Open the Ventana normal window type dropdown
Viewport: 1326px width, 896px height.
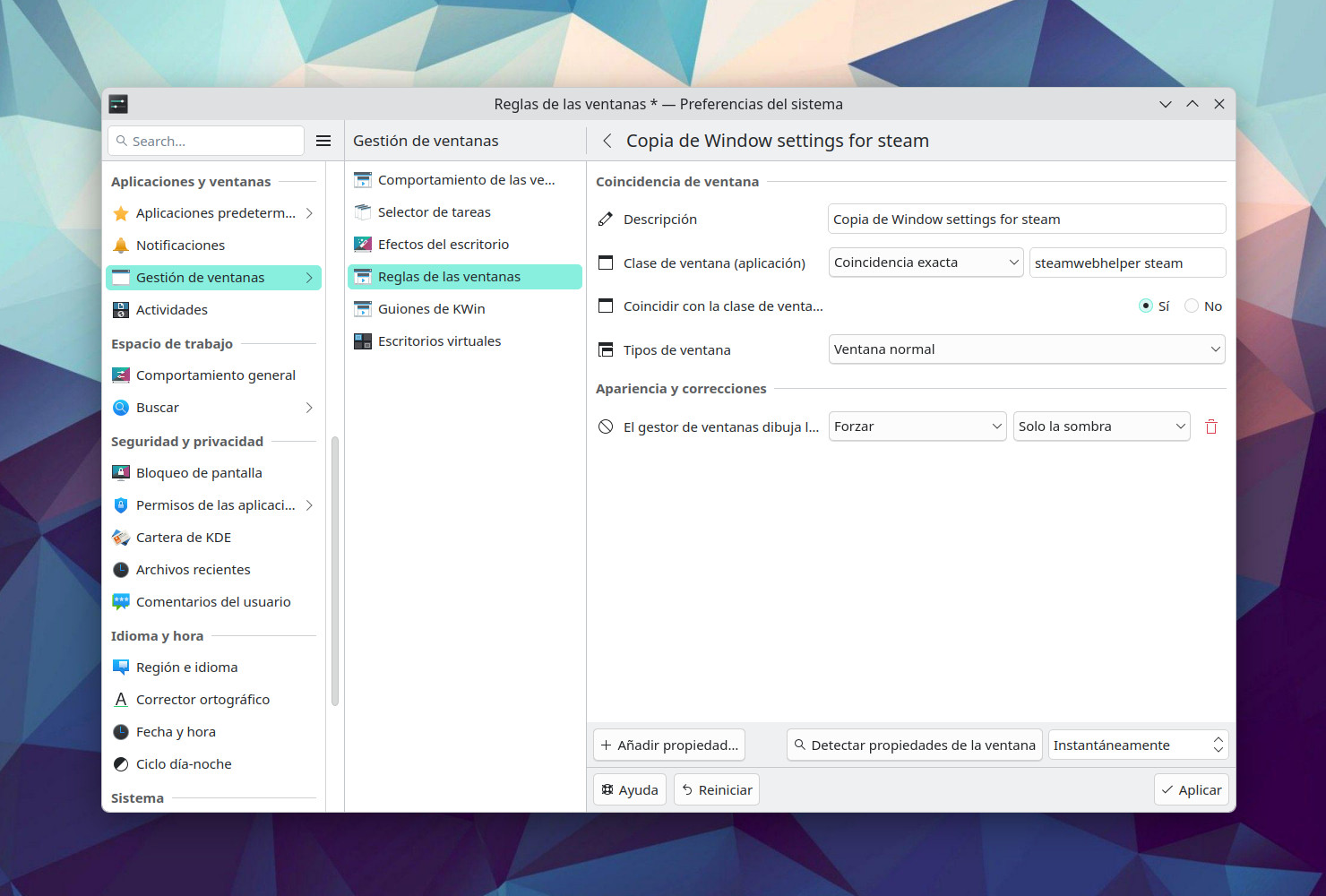(x=1027, y=349)
